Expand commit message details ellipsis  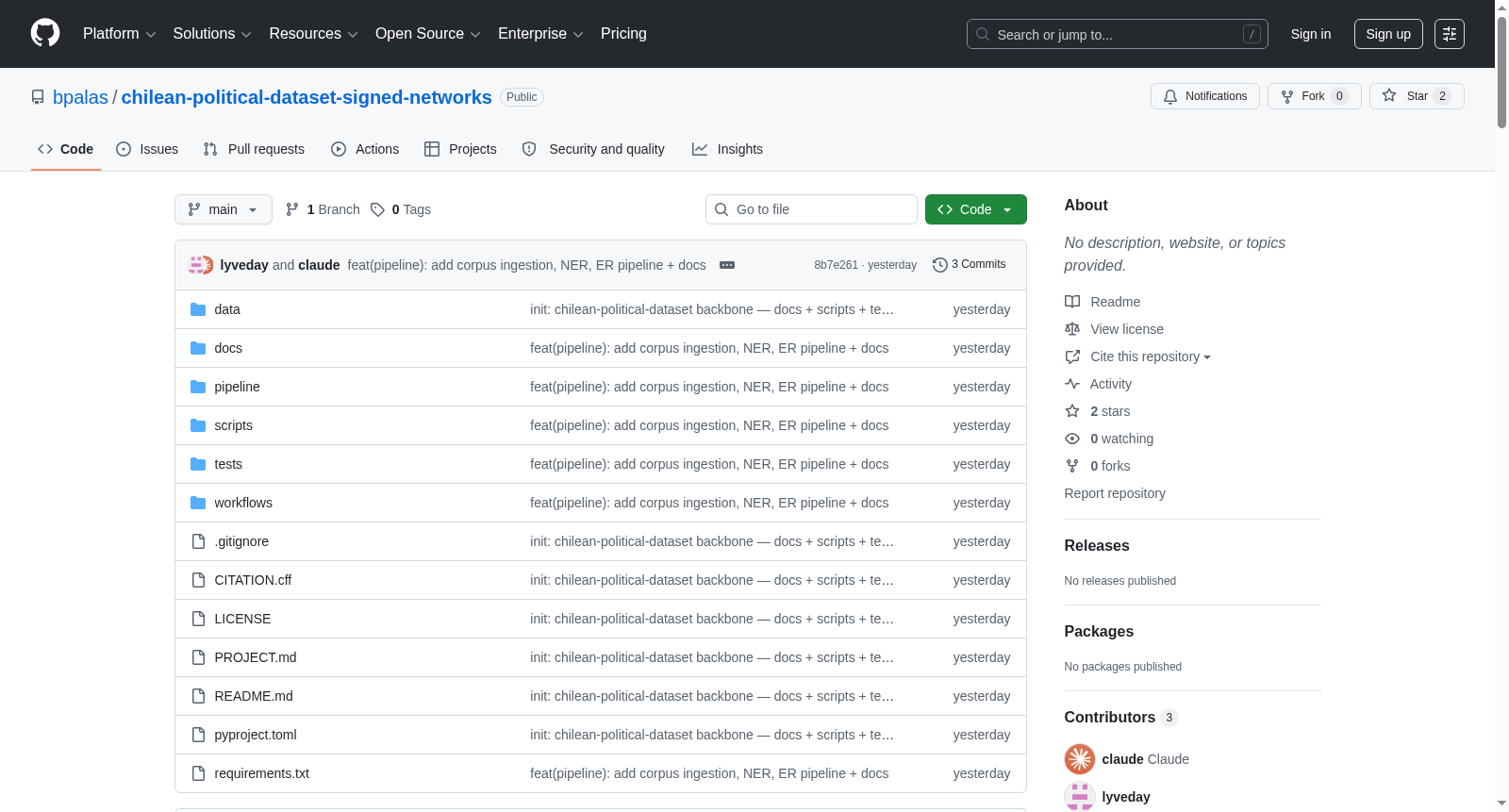point(727,265)
